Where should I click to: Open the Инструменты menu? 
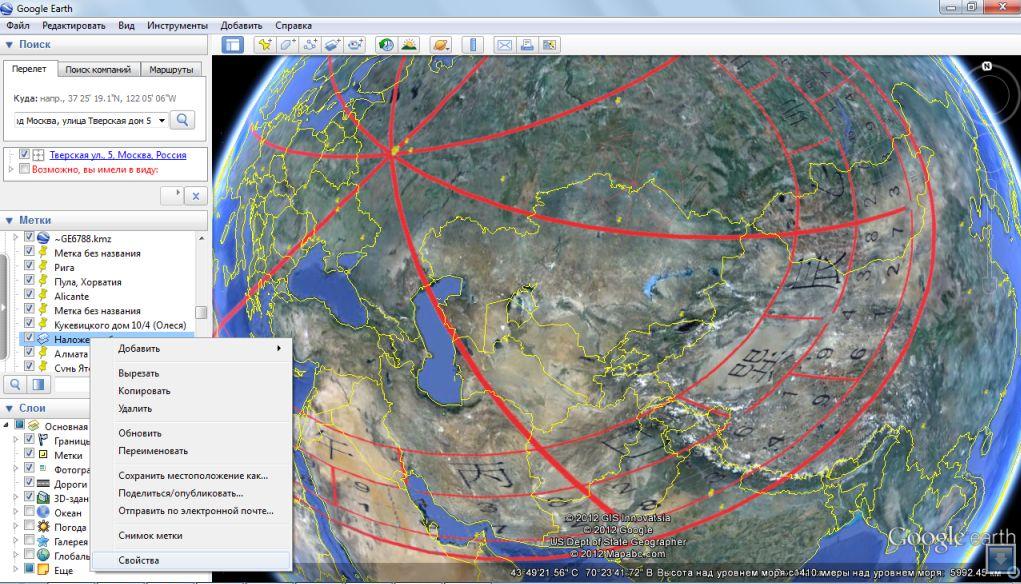pos(177,25)
